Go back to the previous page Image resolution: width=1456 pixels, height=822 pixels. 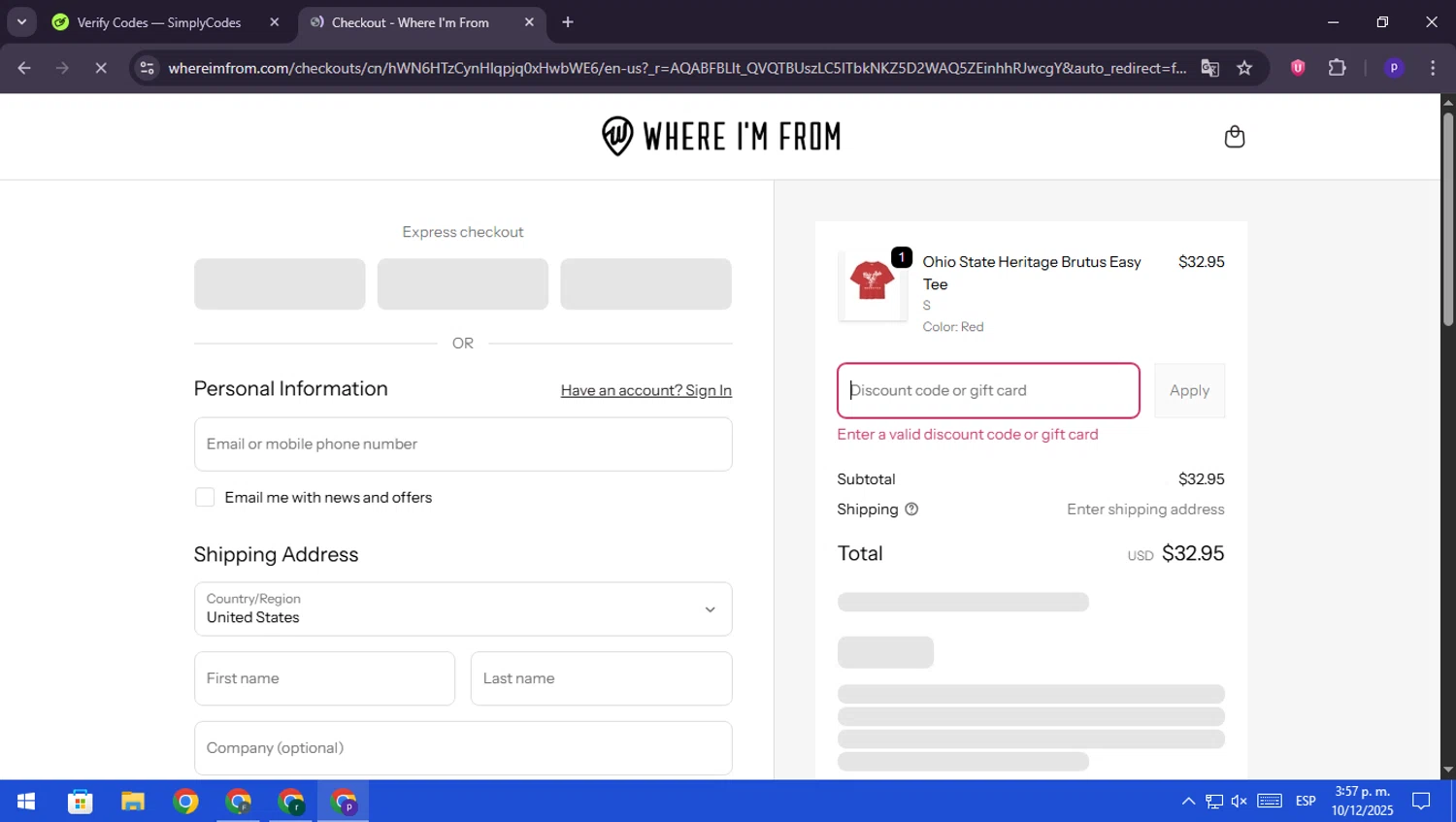[x=24, y=68]
